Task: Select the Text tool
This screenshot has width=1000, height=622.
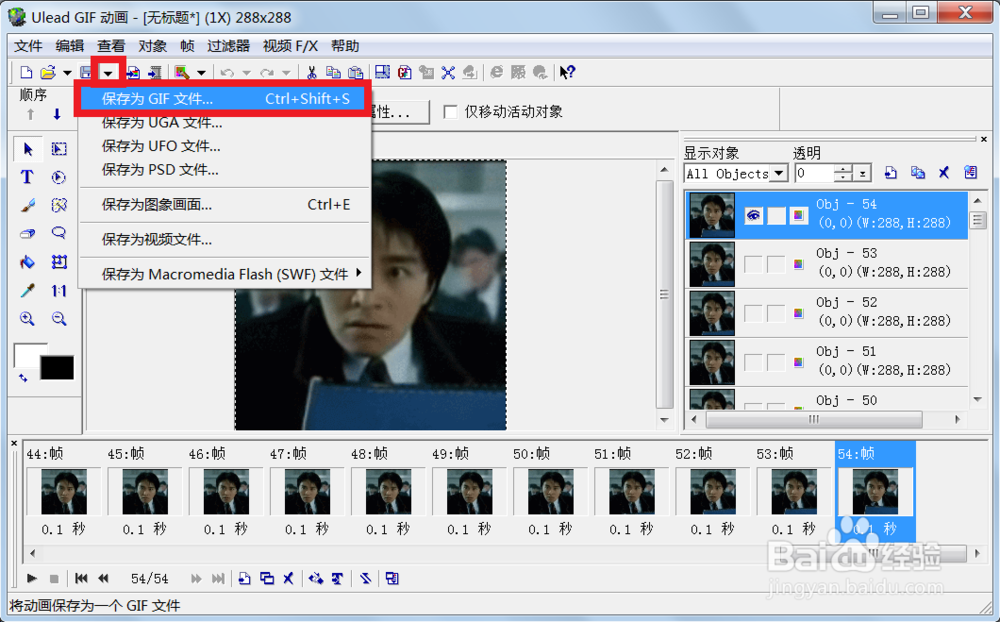Action: point(27,177)
